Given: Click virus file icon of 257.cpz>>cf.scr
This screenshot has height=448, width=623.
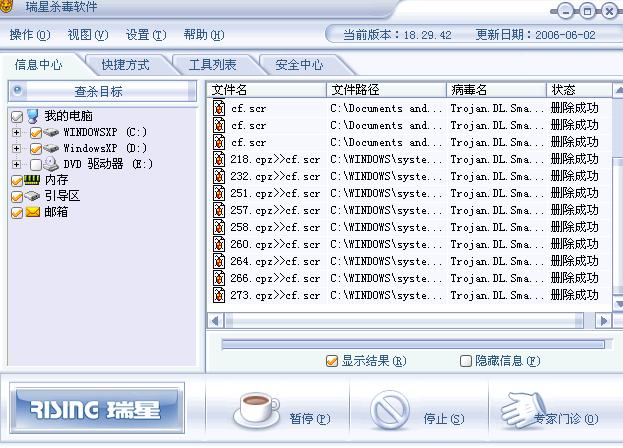Looking at the screenshot, I should coord(219,210).
